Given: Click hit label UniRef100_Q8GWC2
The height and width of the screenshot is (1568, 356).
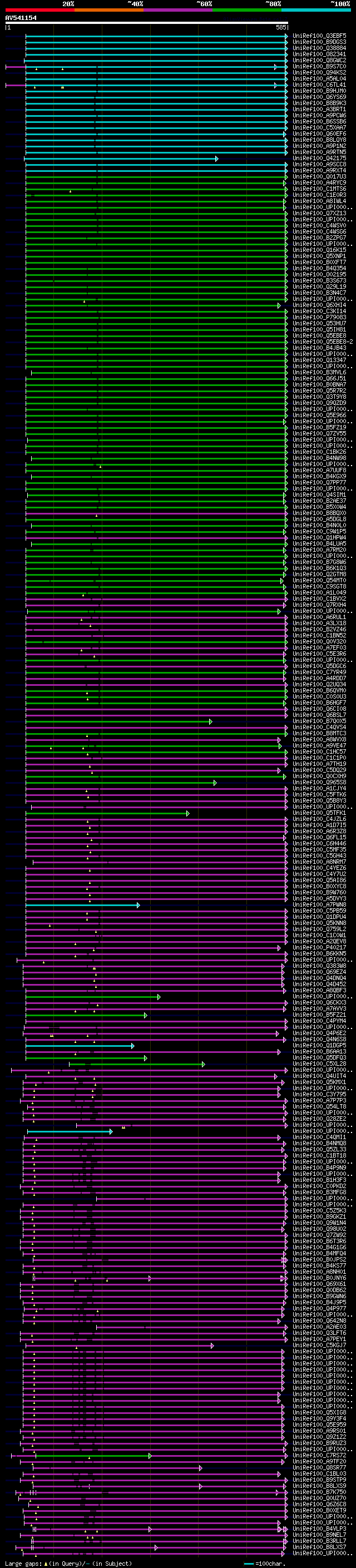Looking at the screenshot, I should pos(319,60).
